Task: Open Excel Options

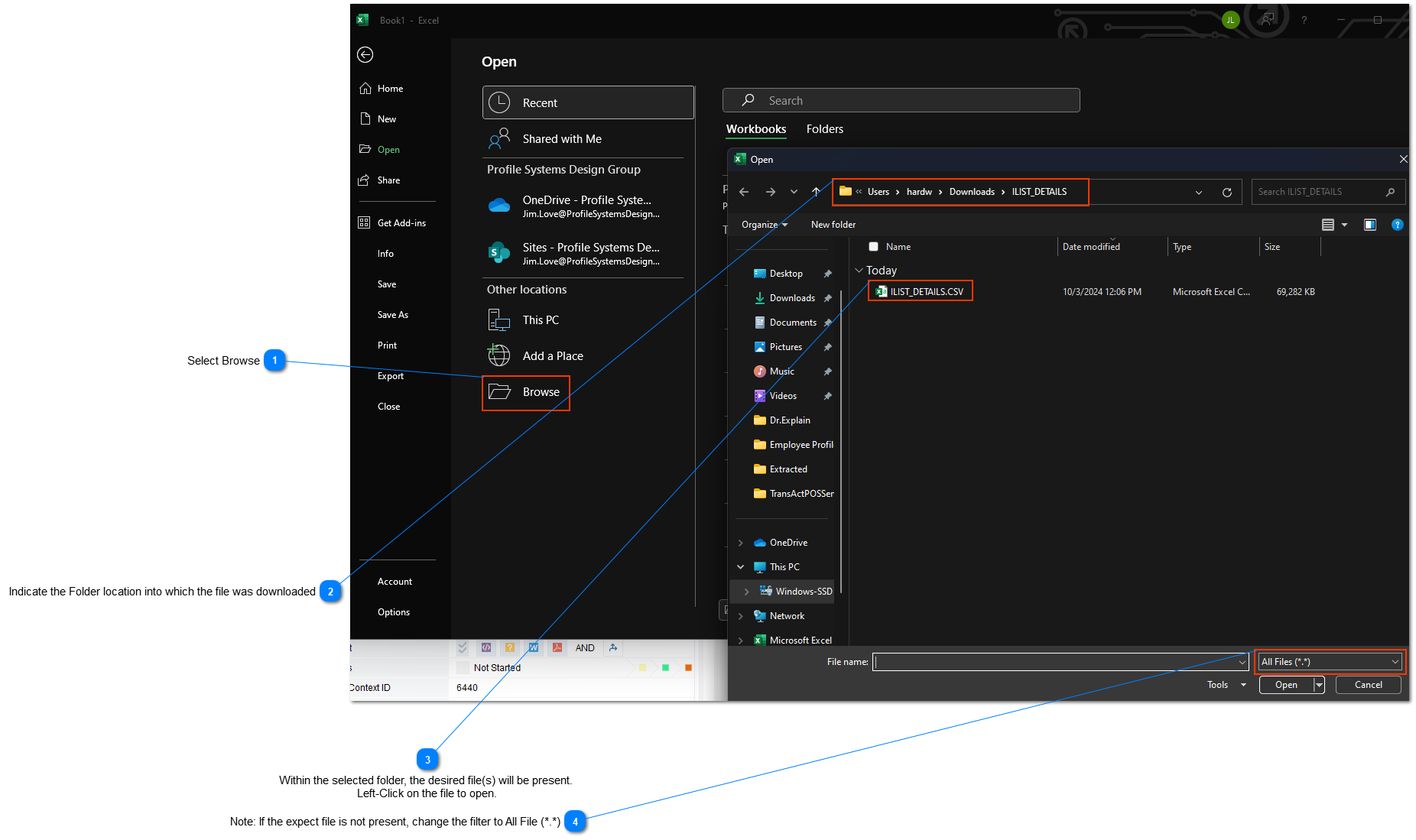Action: point(393,612)
